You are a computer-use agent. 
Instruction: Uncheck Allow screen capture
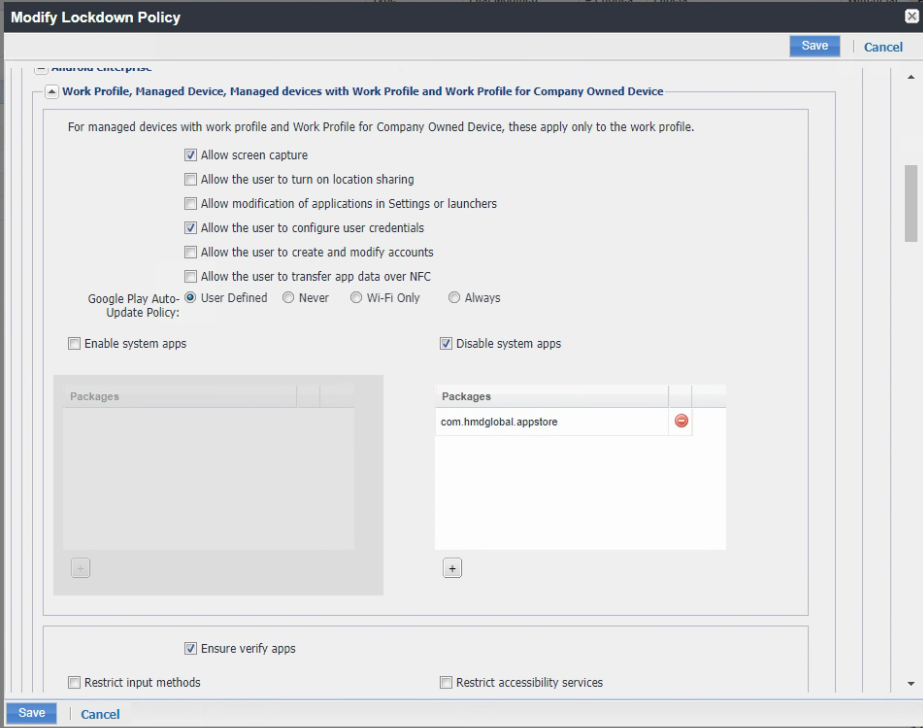190,155
